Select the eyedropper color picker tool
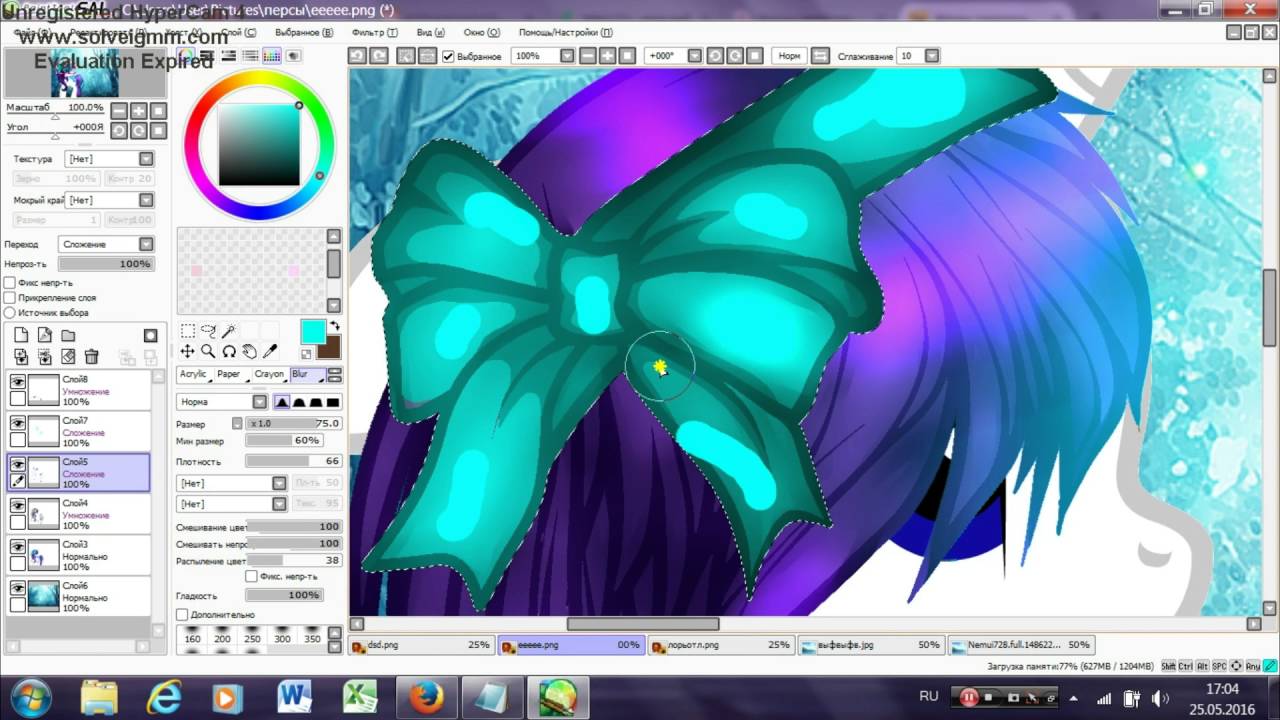This screenshot has height=720, width=1280. (269, 351)
